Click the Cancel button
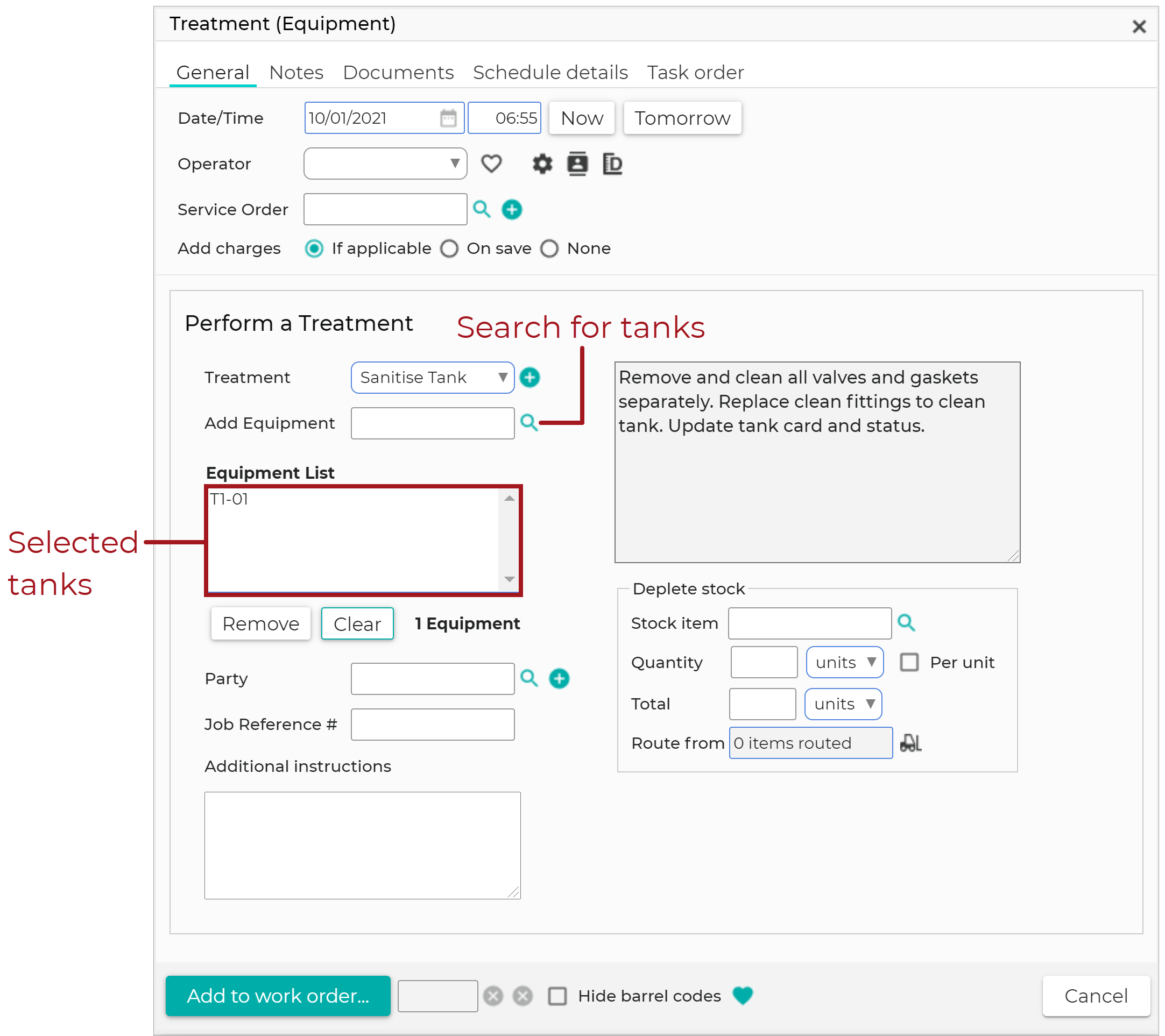 [x=1096, y=996]
